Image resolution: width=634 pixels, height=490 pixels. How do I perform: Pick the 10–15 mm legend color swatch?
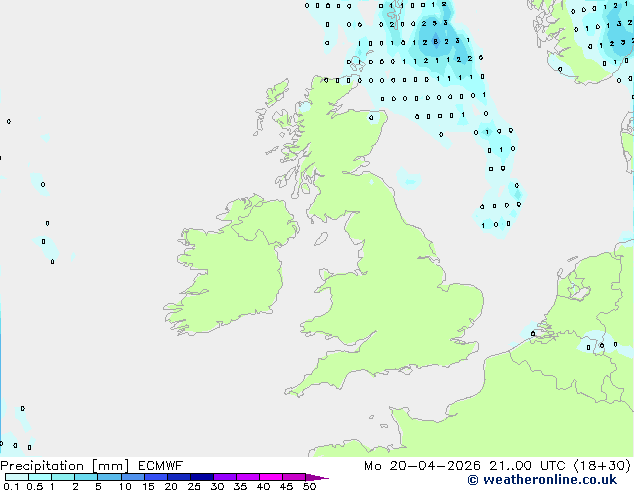[x=132, y=477]
